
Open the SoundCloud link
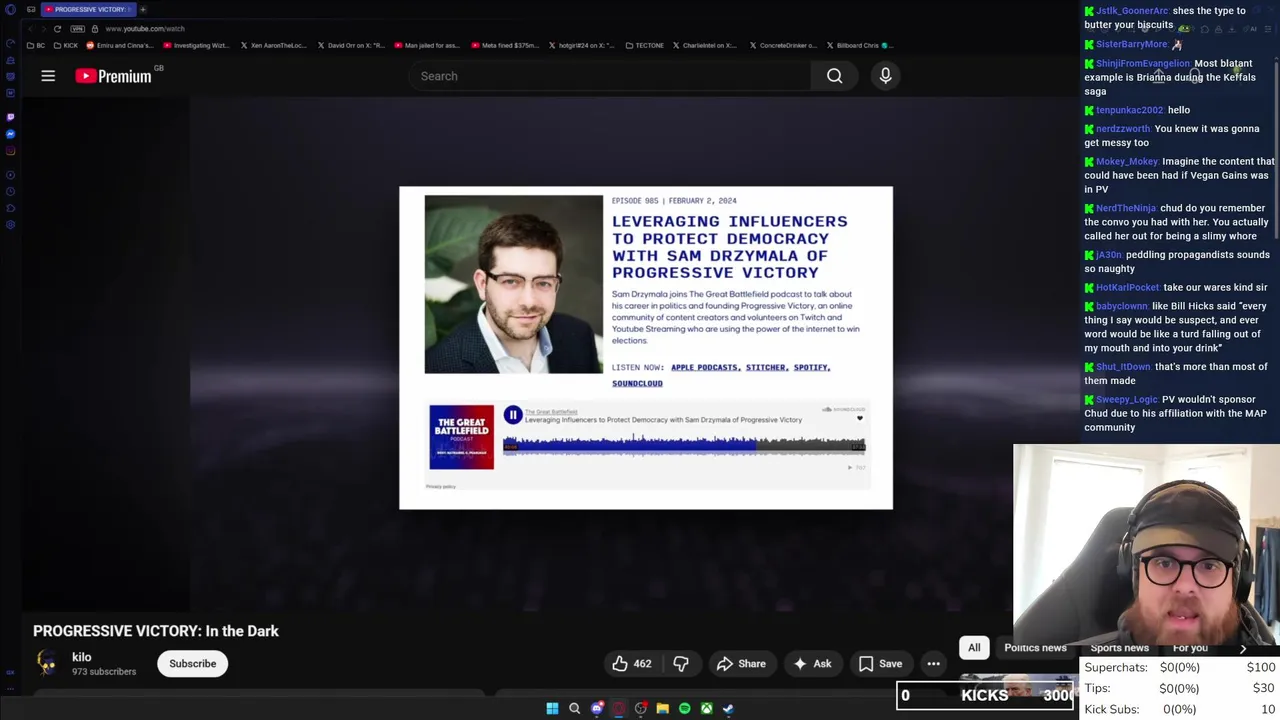[637, 383]
